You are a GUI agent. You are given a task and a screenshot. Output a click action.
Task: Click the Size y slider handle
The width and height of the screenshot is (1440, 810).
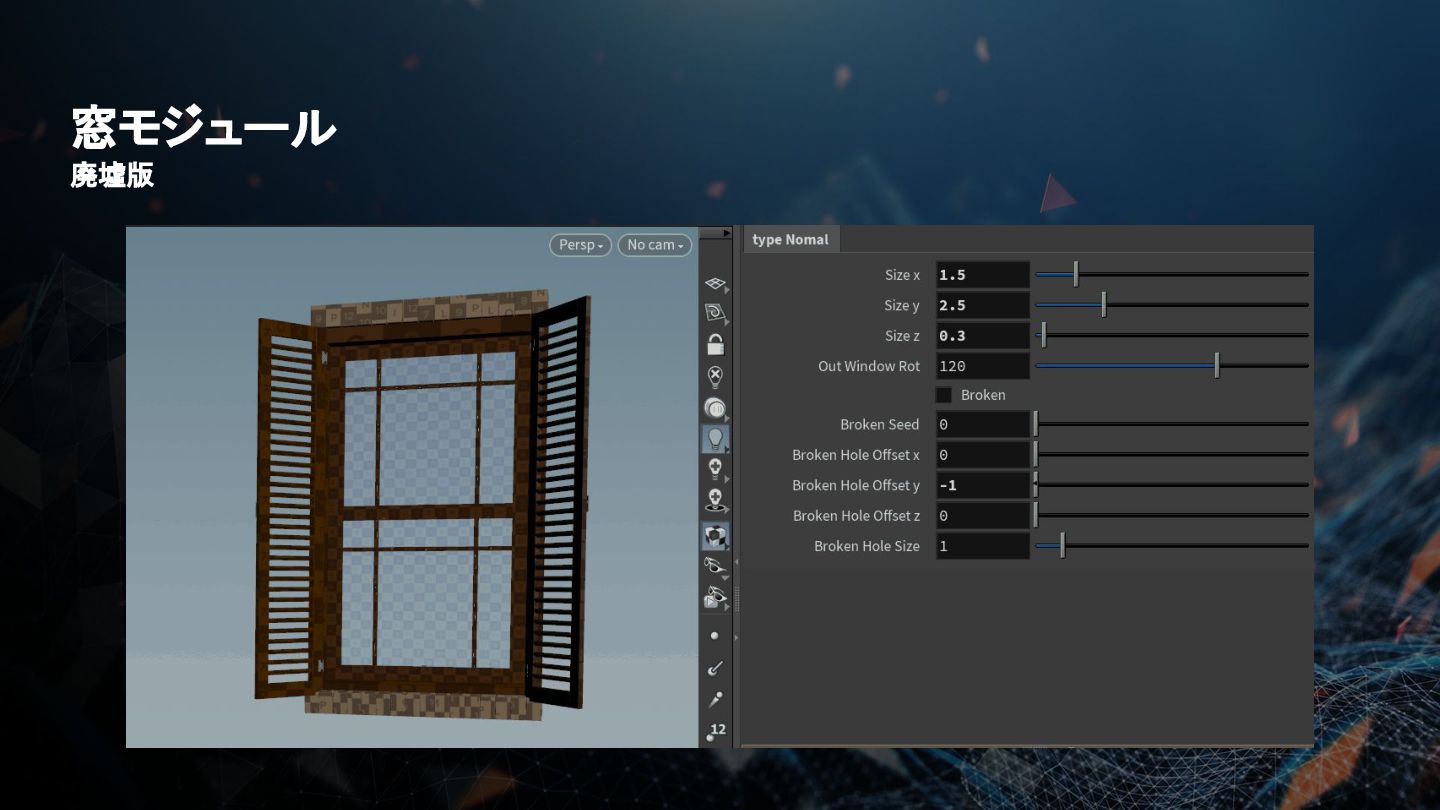click(x=1103, y=304)
